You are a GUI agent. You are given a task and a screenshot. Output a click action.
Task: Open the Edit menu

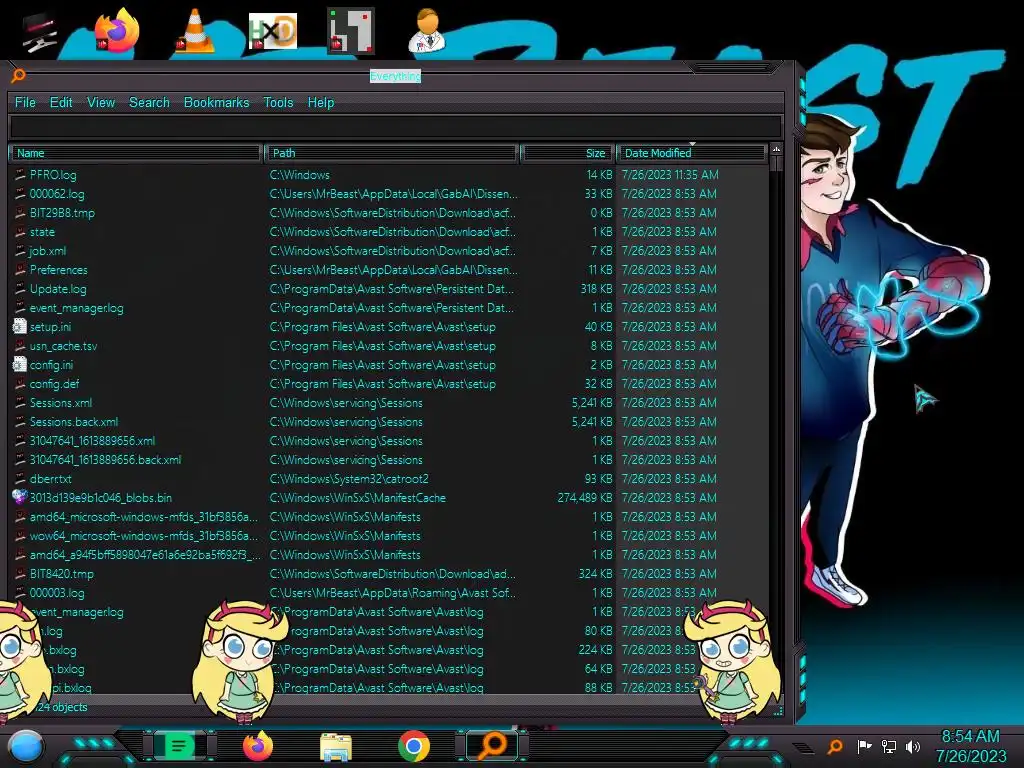[61, 103]
